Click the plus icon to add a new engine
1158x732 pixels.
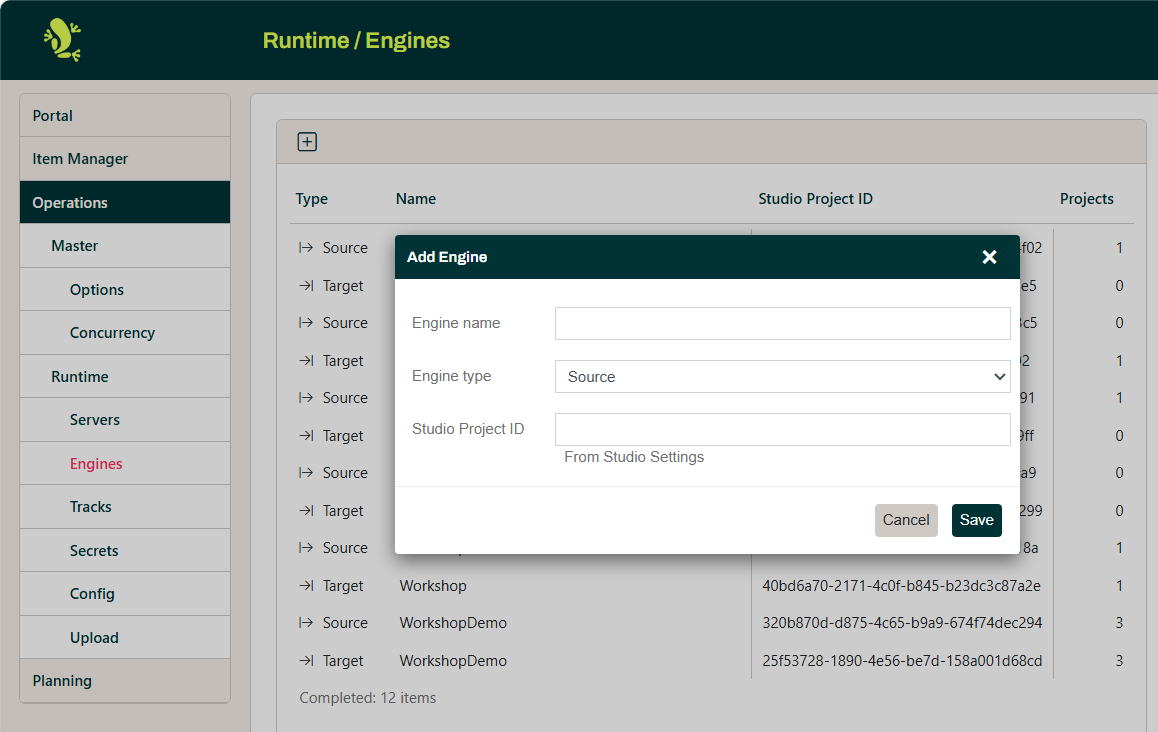(x=307, y=141)
